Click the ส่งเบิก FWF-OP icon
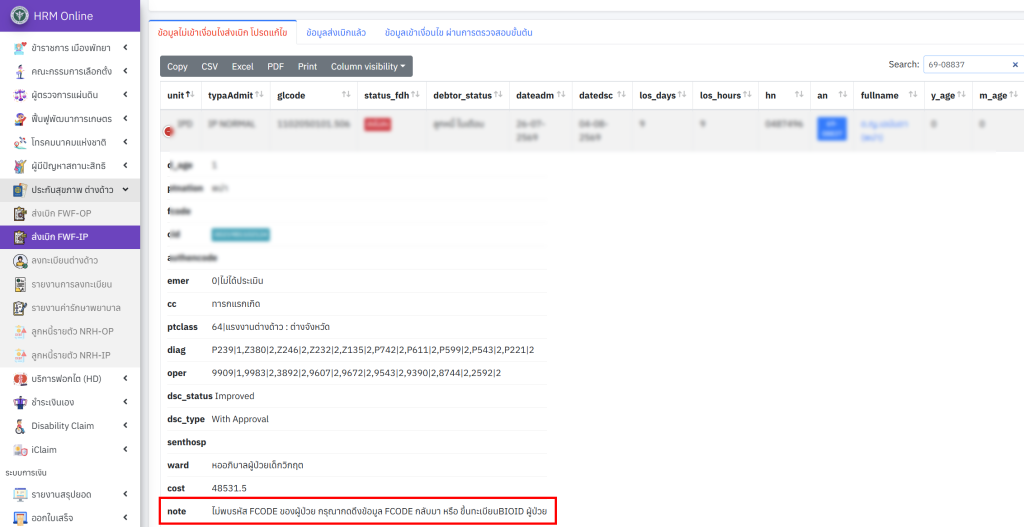This screenshot has width=1024, height=527. [x=20, y=214]
